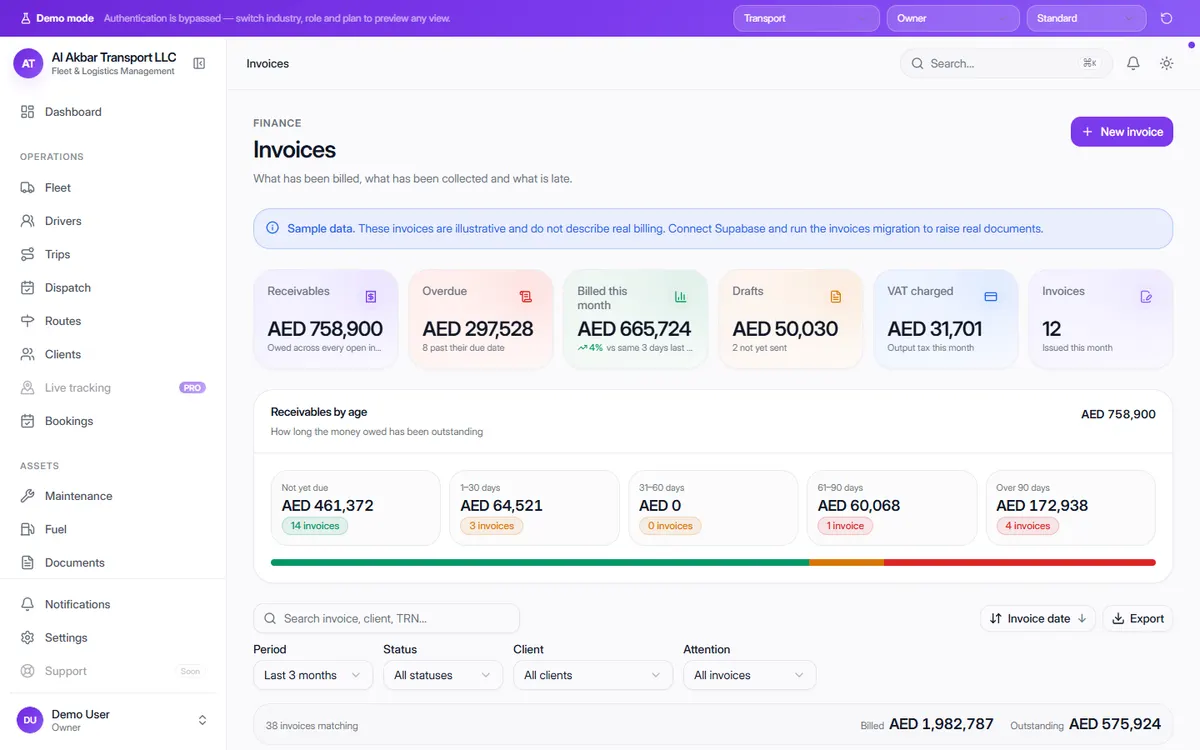Viewport: 1200px width, 750px height.
Task: Open the Transport industry dropdown
Action: (x=806, y=18)
